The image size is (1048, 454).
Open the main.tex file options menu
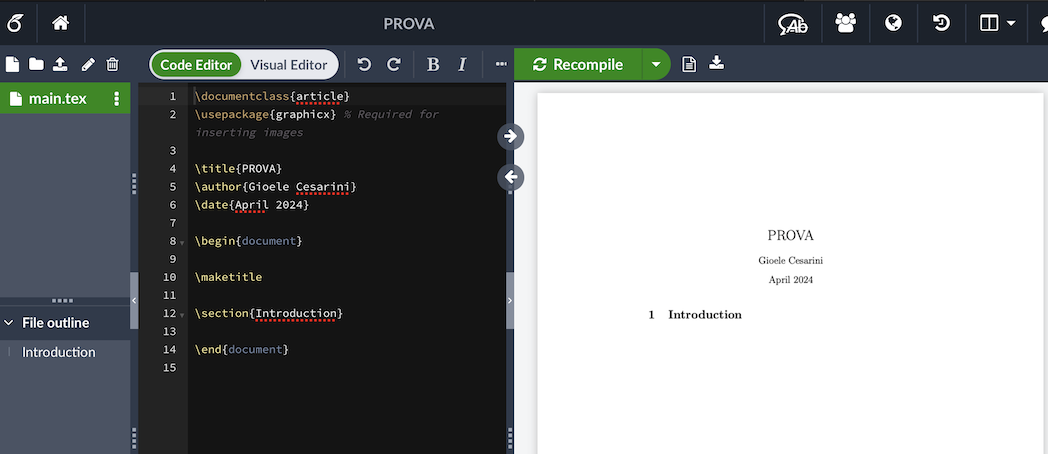(117, 99)
